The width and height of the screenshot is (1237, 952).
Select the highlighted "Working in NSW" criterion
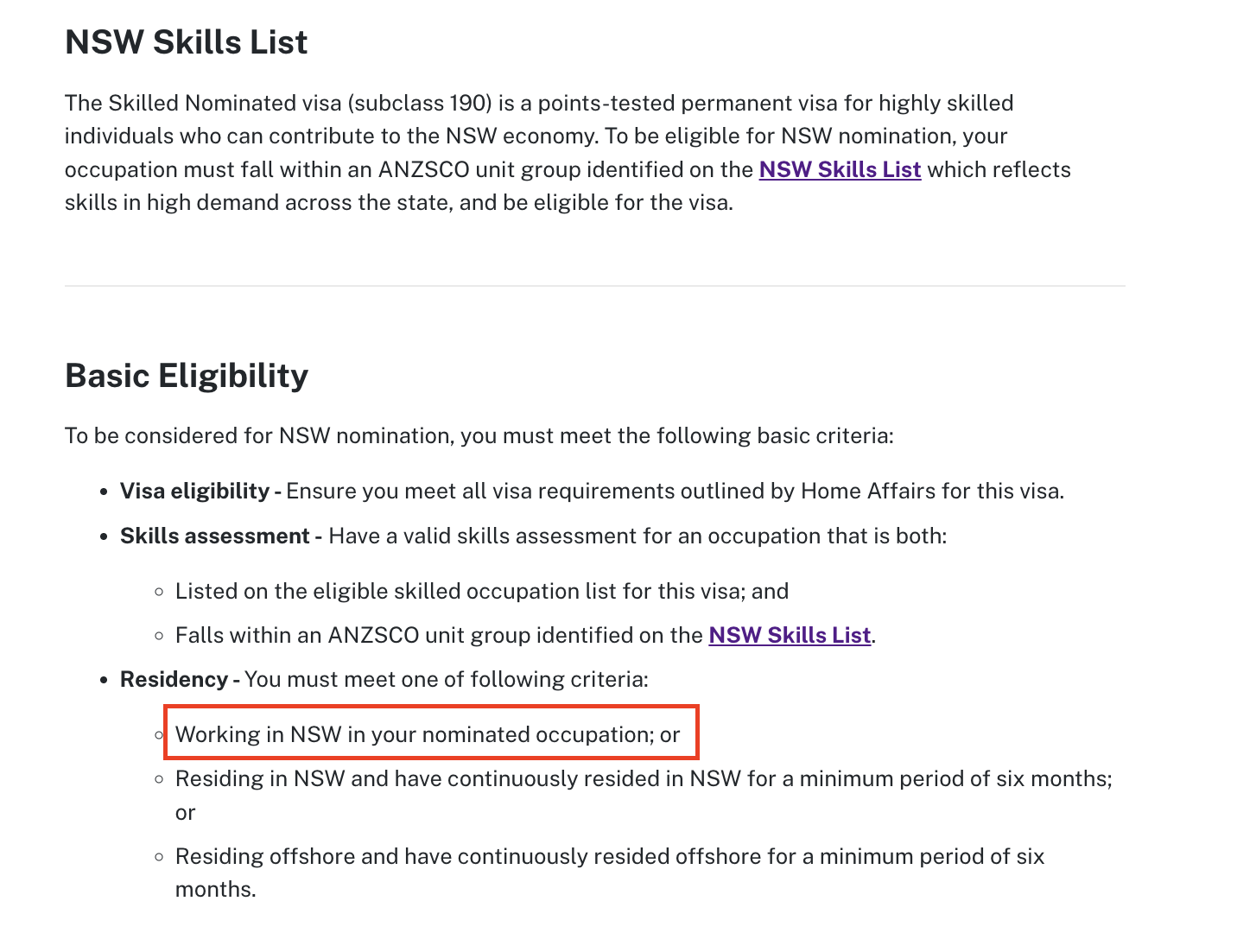tap(428, 734)
